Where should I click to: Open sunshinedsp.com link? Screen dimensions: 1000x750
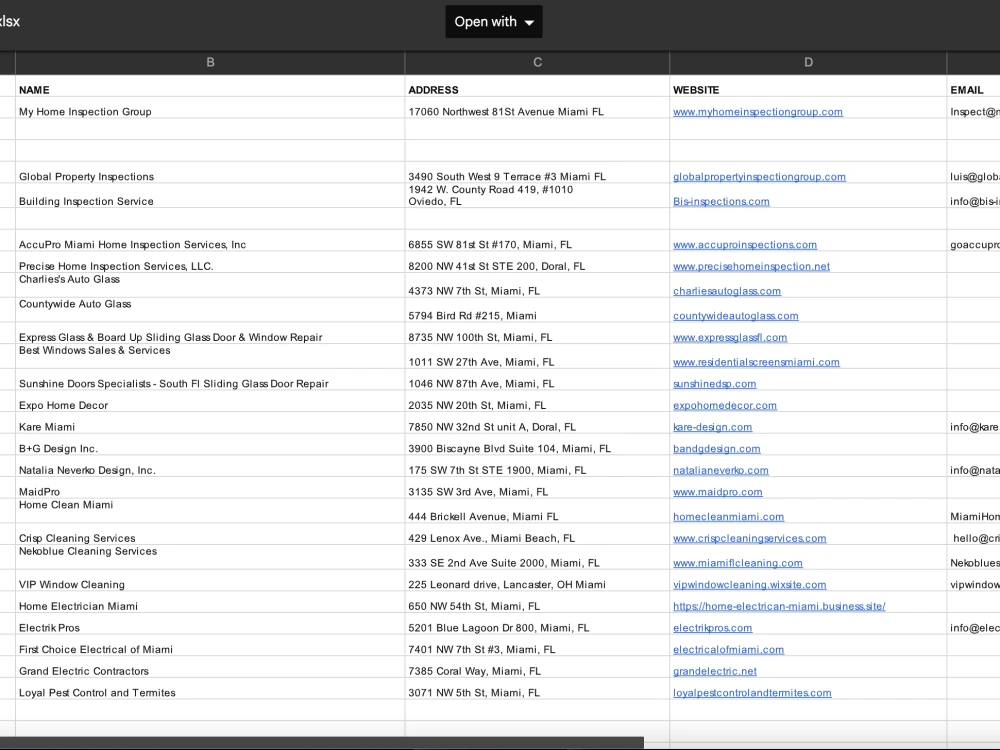[x=714, y=385]
